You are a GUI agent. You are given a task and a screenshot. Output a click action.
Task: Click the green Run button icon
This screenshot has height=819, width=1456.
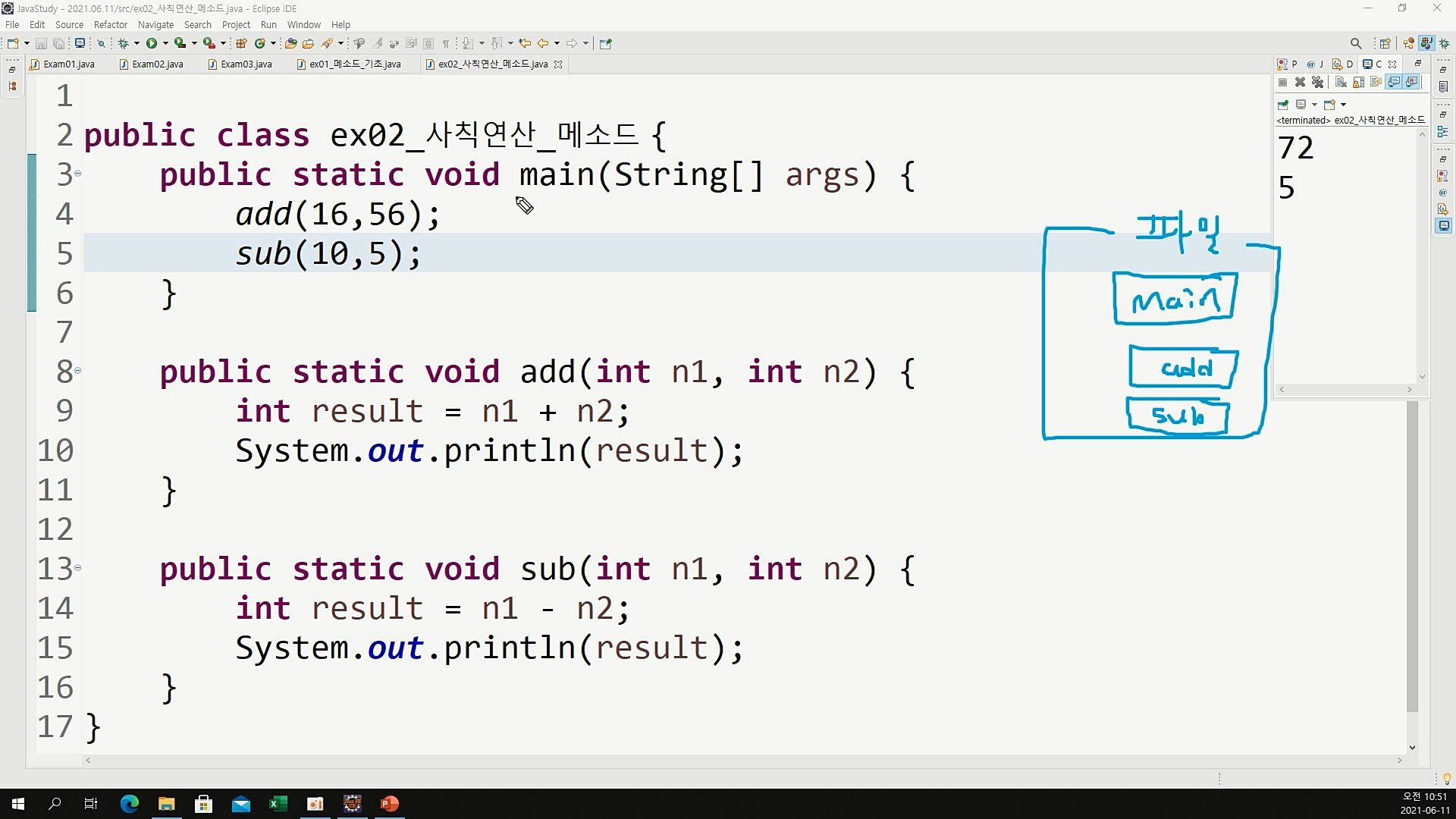[152, 43]
